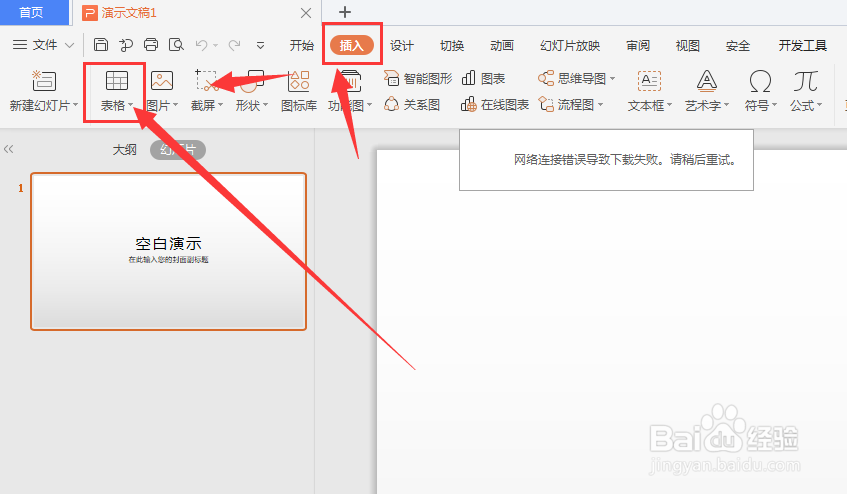Click the Save icon in quick toolbar
Viewport: 847px width, 494px height.
101,45
